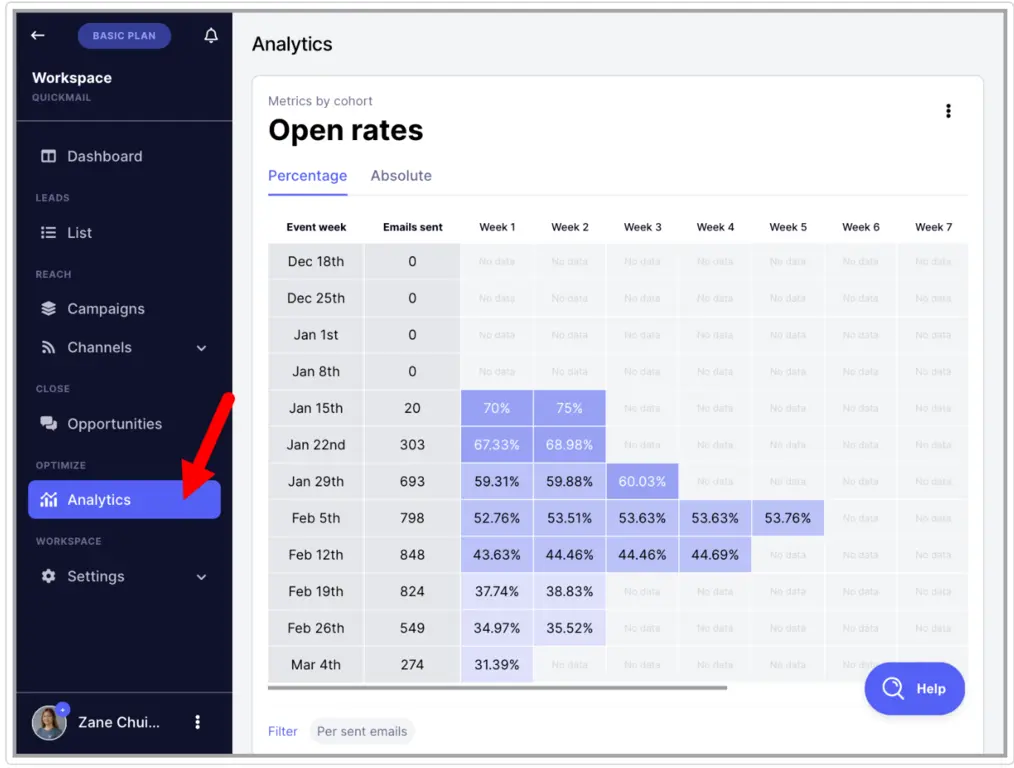The image size is (1014, 768).
Task: Select the Jan 8th row label
Action: [x=316, y=372]
